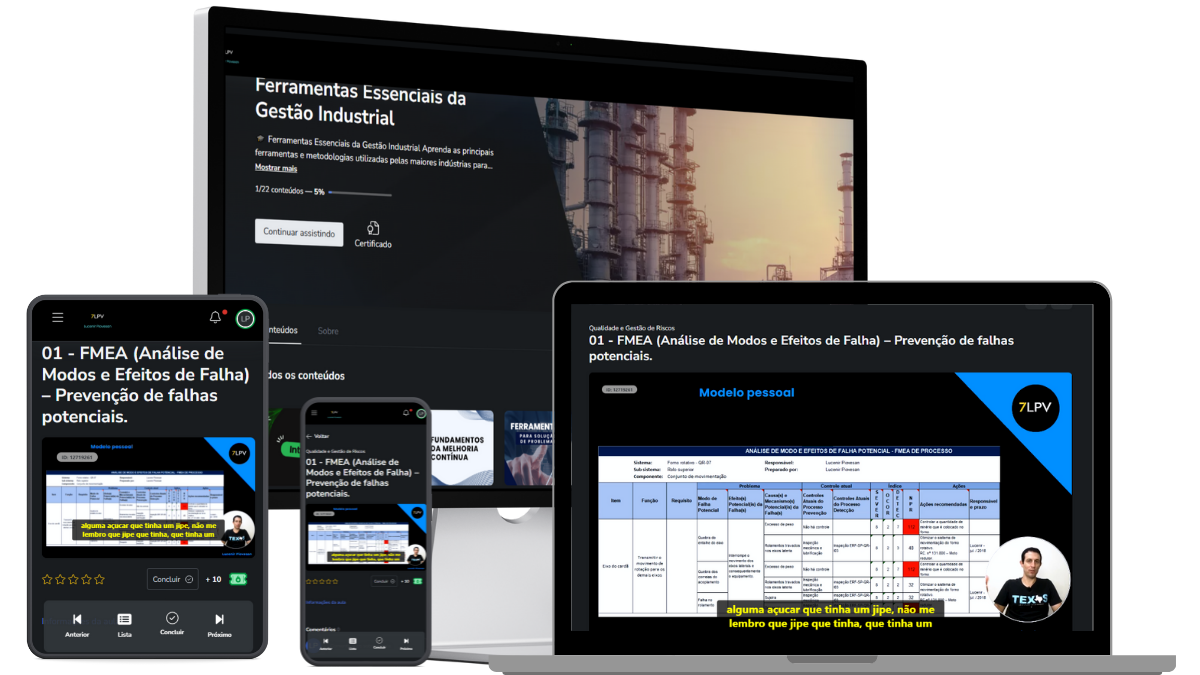Click the notification bell on the tablet
The image size is (1200, 675).
(x=215, y=317)
